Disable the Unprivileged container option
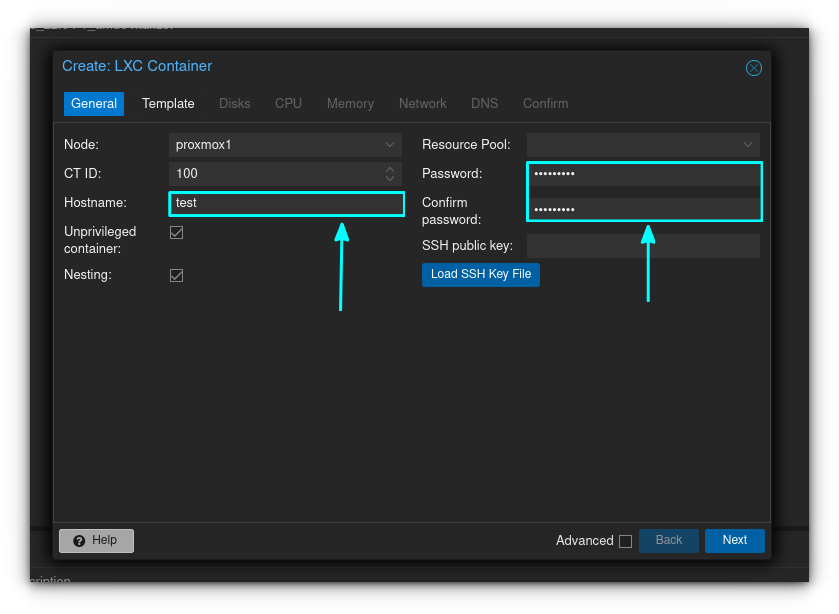Screen dimensions: 839x614 [176, 232]
